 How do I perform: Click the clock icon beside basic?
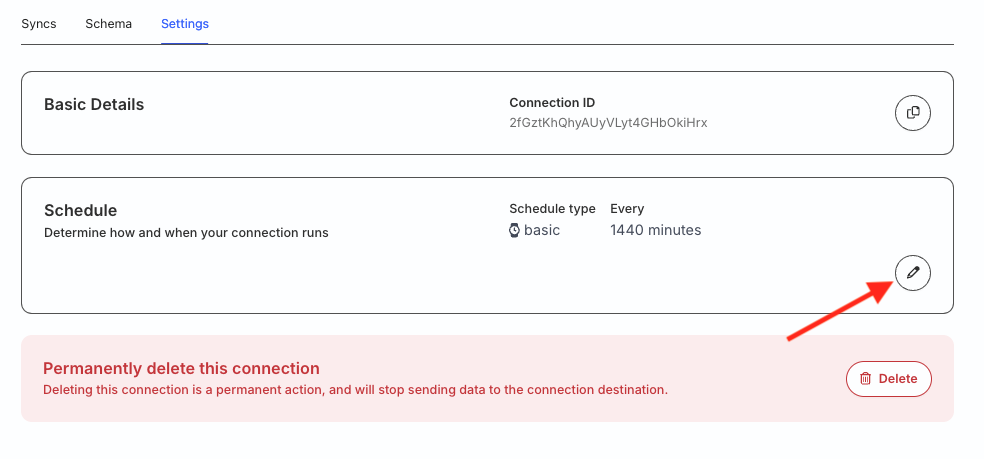pyautogui.click(x=514, y=230)
